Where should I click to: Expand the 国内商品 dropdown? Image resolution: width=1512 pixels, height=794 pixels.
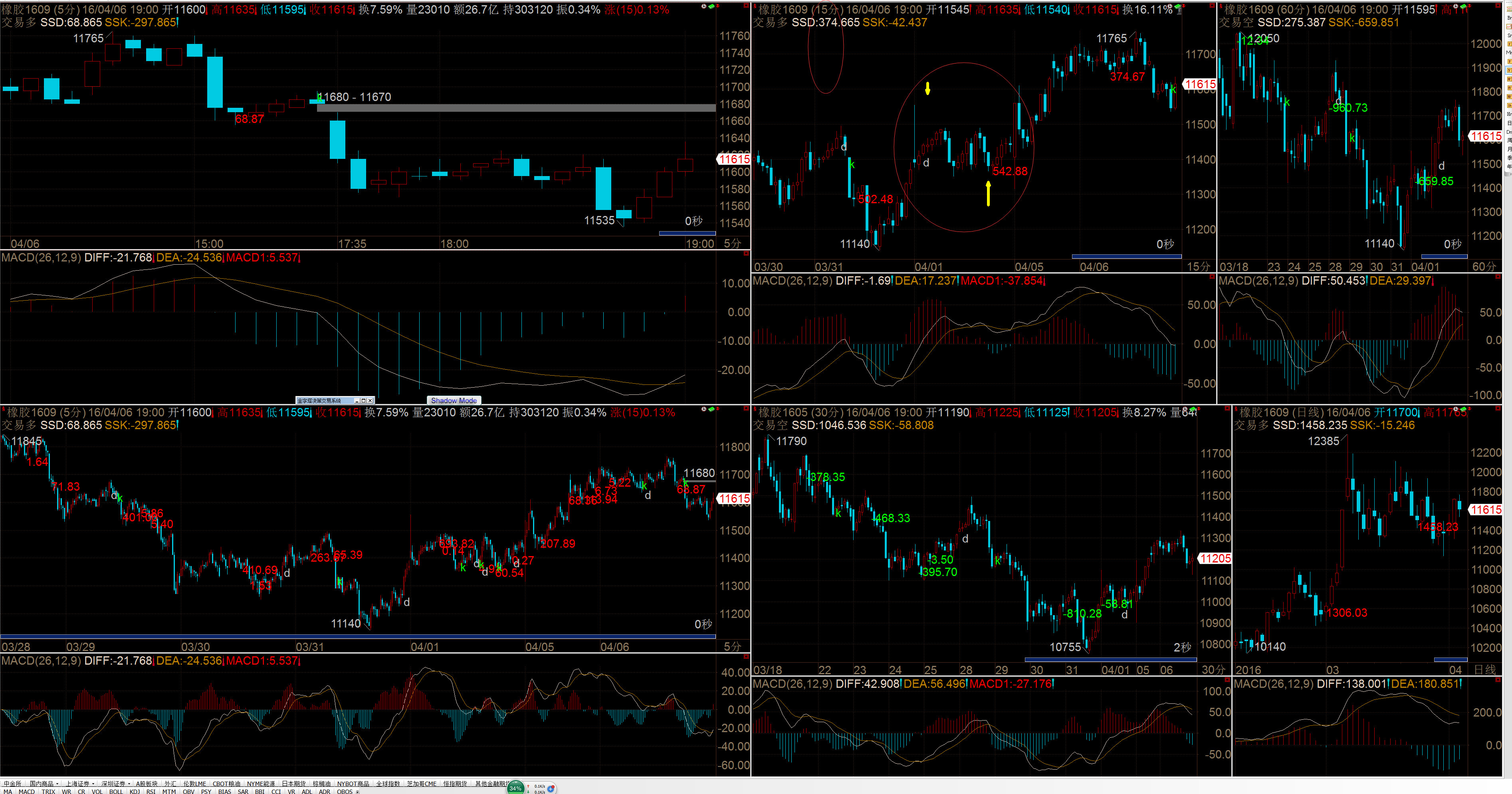click(57, 784)
